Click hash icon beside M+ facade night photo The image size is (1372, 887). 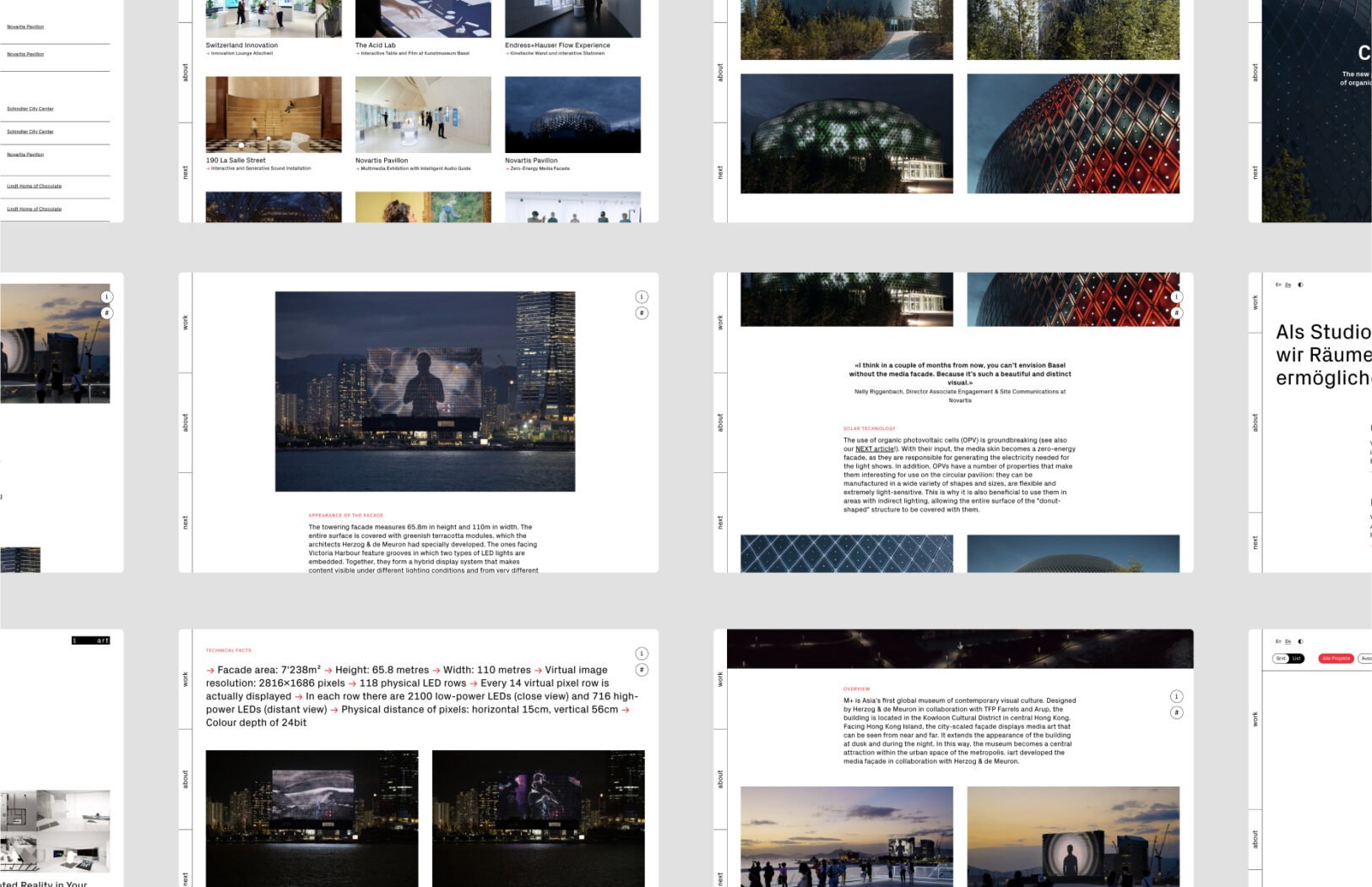(642, 313)
